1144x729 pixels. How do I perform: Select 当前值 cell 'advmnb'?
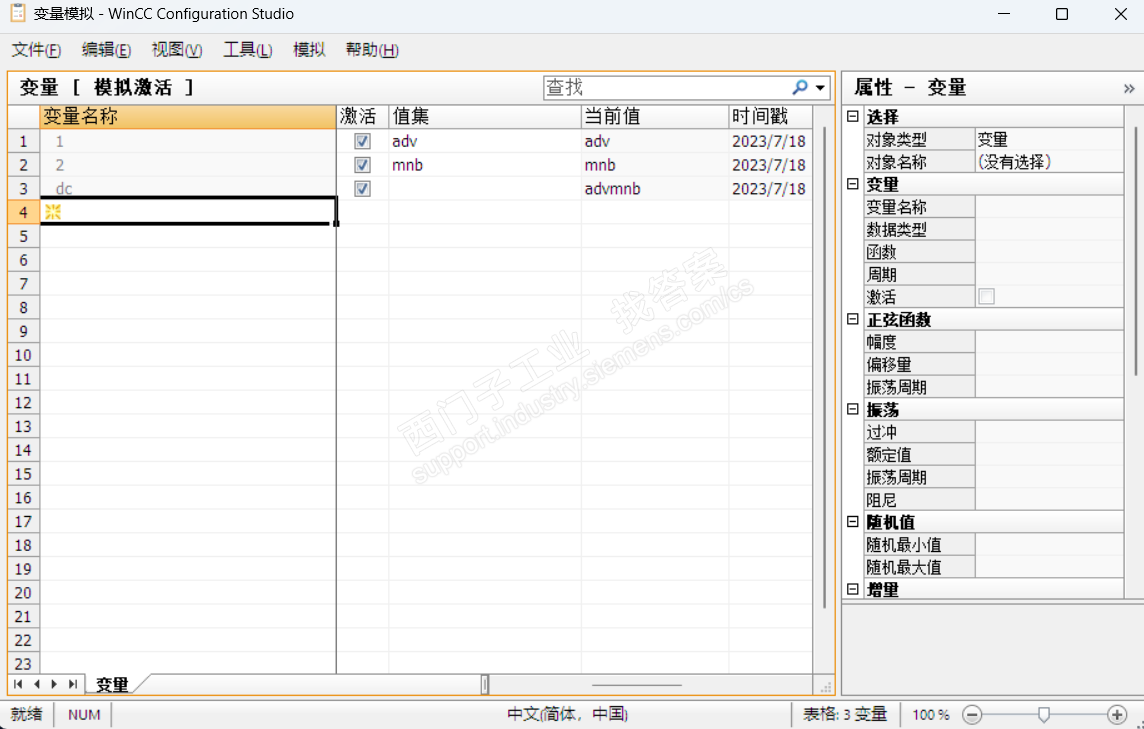(655, 188)
